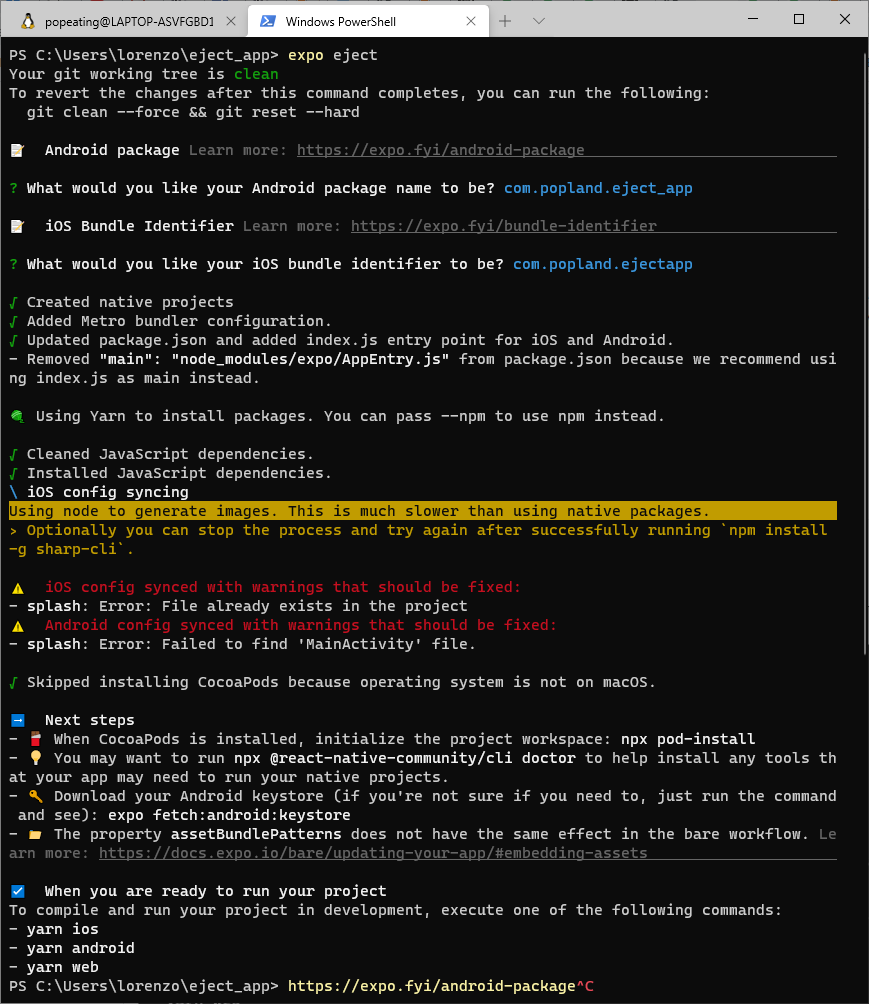Click the chocolate bar icon on the CocoaPods line
The width and height of the screenshot is (869, 1004).
pyautogui.click(x=35, y=739)
